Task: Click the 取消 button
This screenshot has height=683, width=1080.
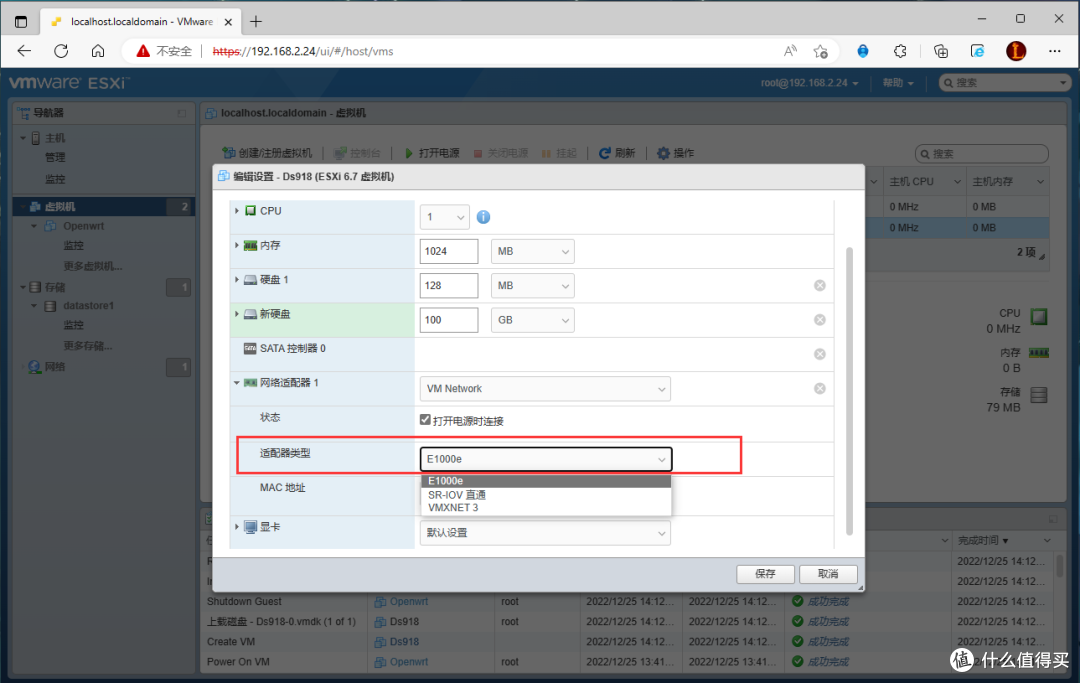Action: pos(828,574)
